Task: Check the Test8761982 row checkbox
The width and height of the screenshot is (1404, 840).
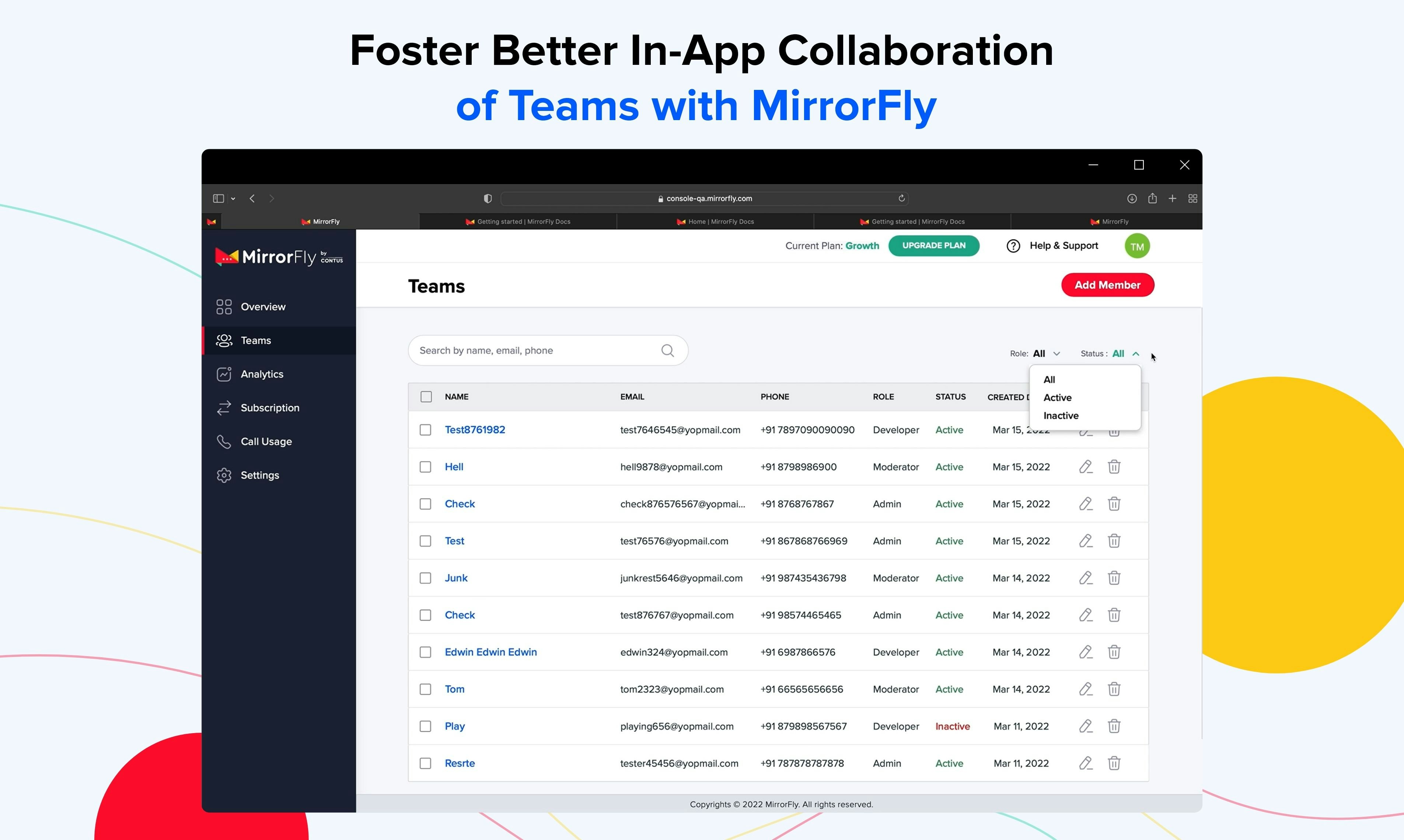Action: click(x=425, y=430)
